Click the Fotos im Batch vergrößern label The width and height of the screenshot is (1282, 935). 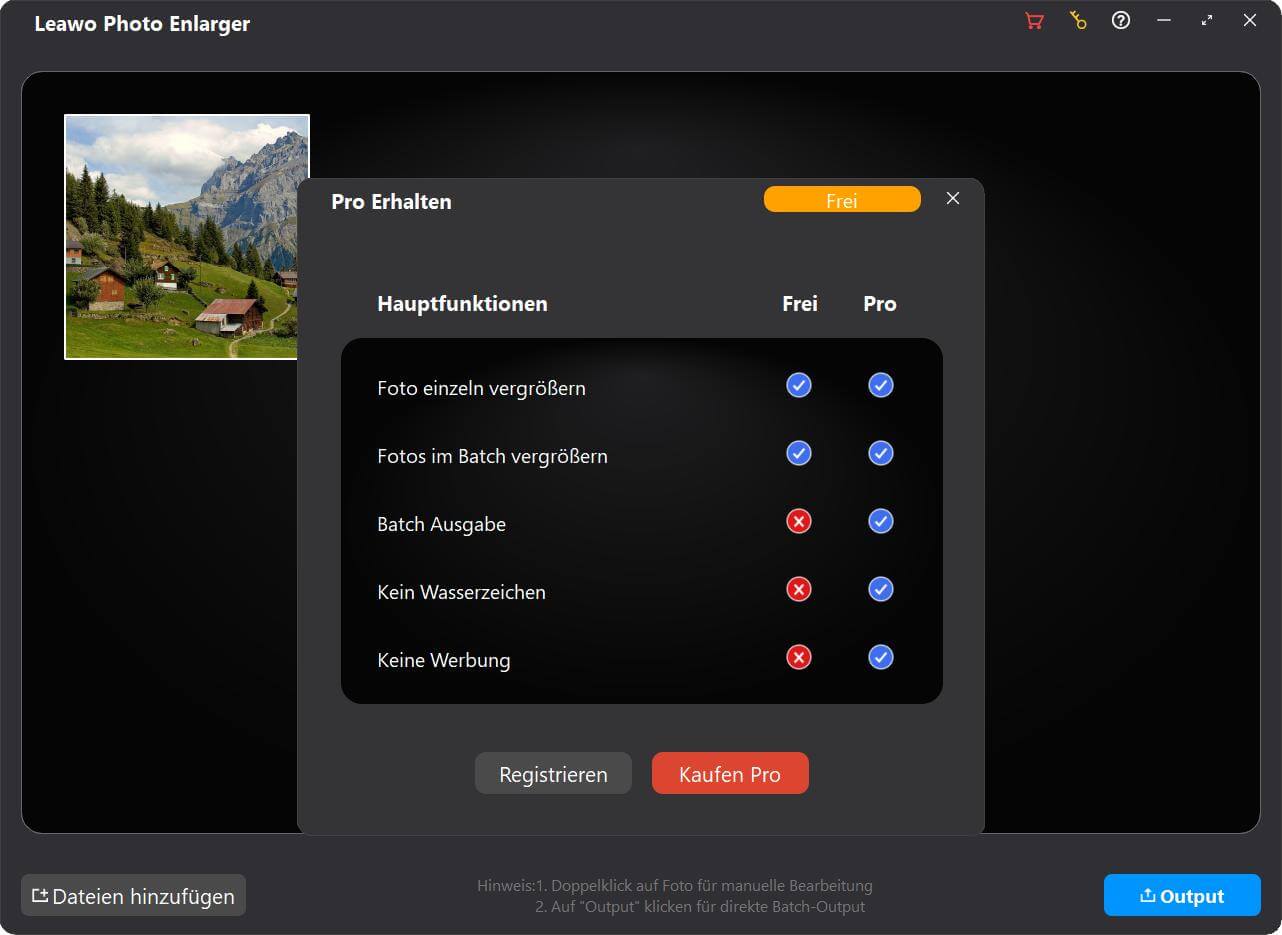[x=492, y=456]
